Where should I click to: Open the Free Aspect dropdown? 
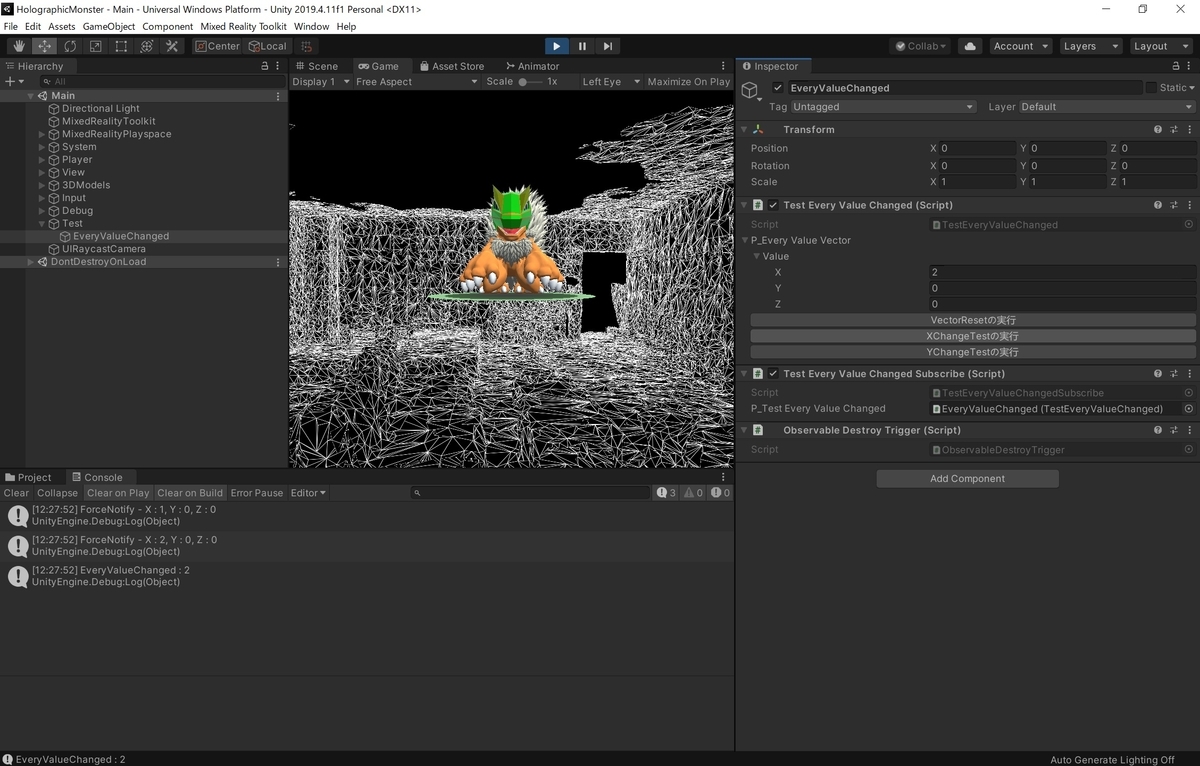(x=417, y=81)
